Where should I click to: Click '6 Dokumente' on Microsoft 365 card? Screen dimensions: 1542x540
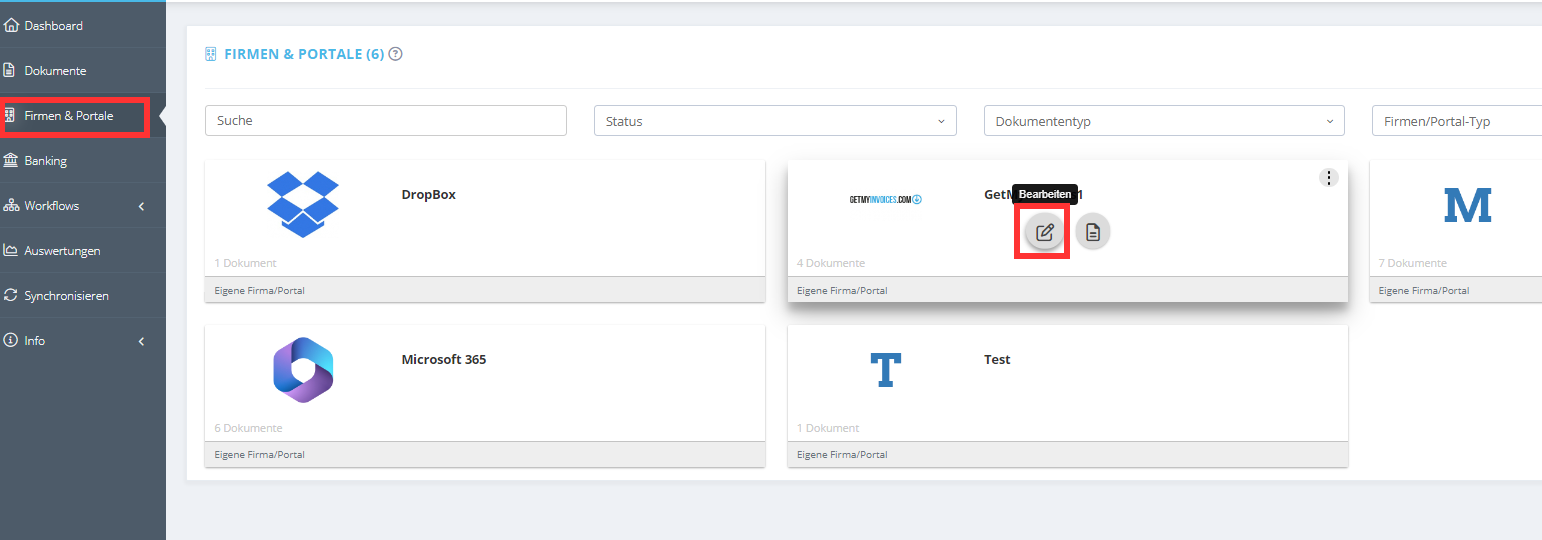pyautogui.click(x=248, y=428)
